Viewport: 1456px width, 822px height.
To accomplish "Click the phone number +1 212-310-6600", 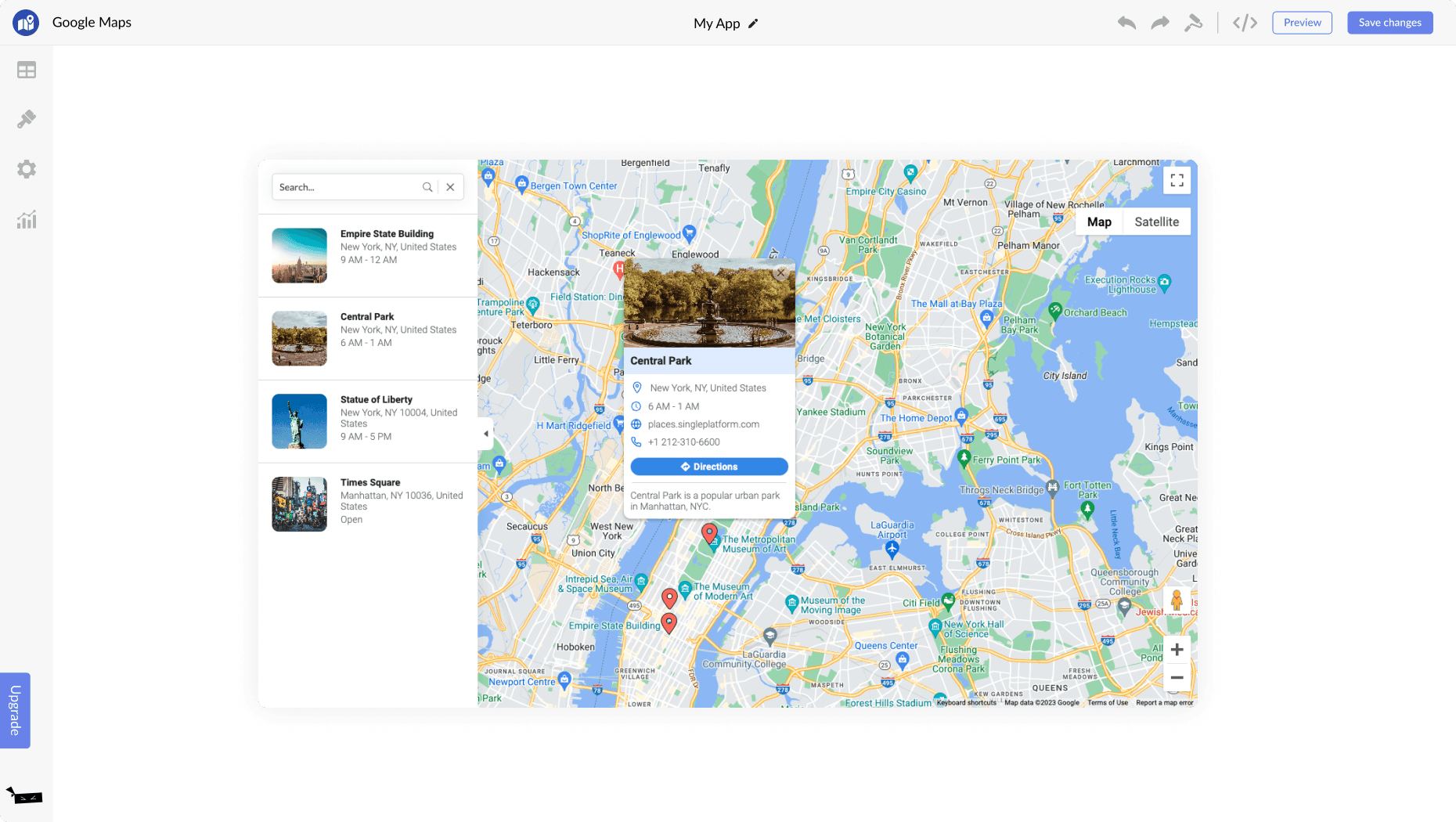I will click(684, 442).
